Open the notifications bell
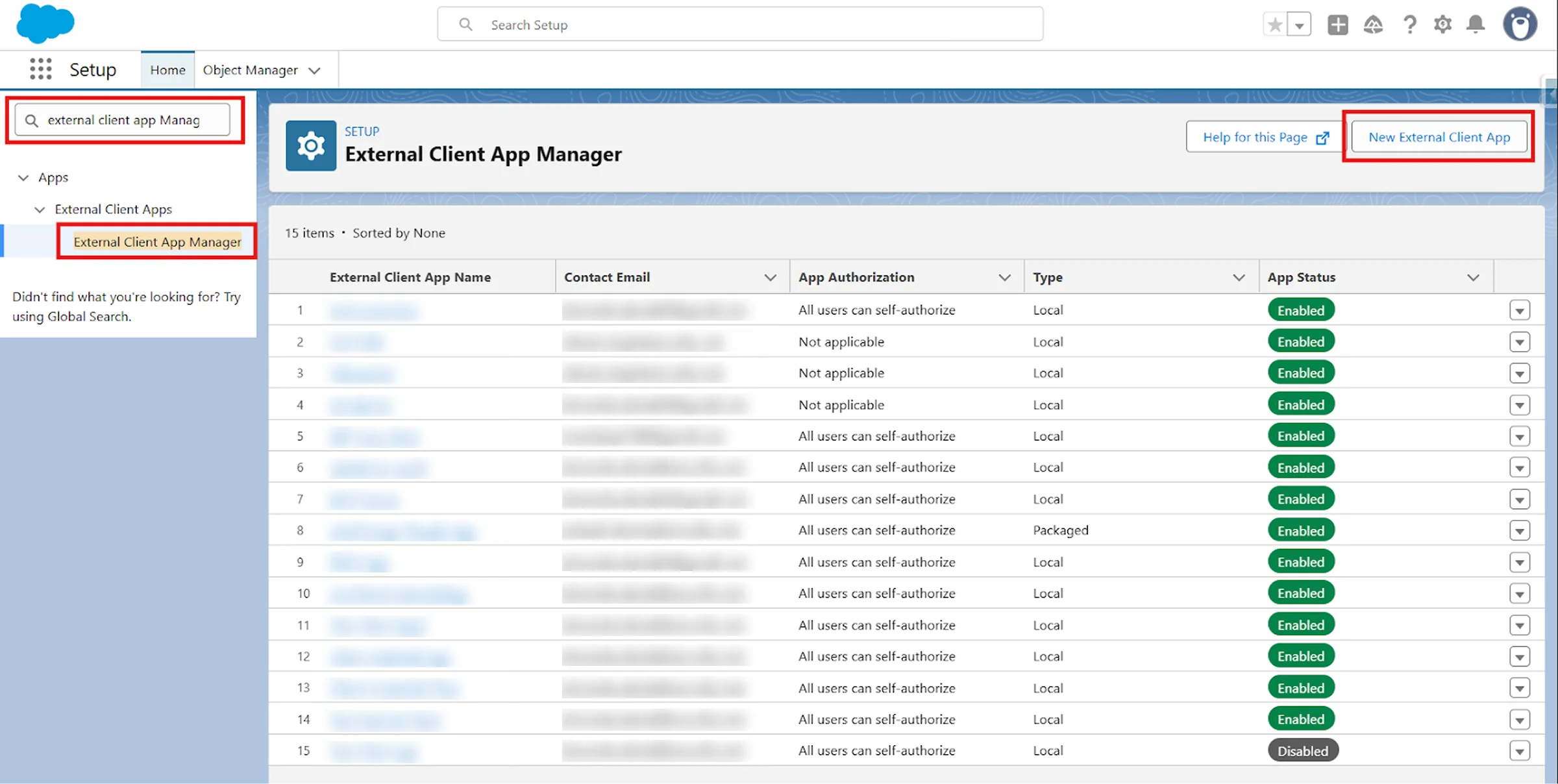The height and width of the screenshot is (784, 1558). (1476, 25)
